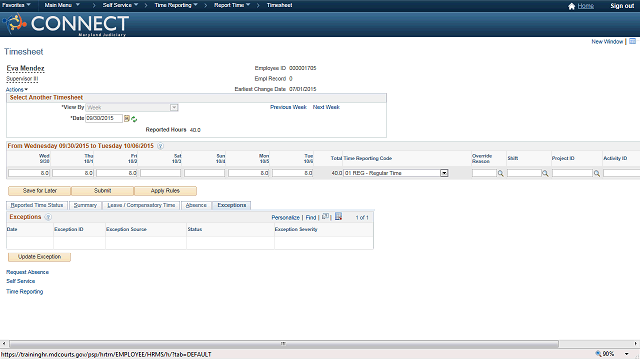Open the Main Menu dropdown
Image resolution: width=640 pixels, height=360 pixels.
(x=62, y=5)
